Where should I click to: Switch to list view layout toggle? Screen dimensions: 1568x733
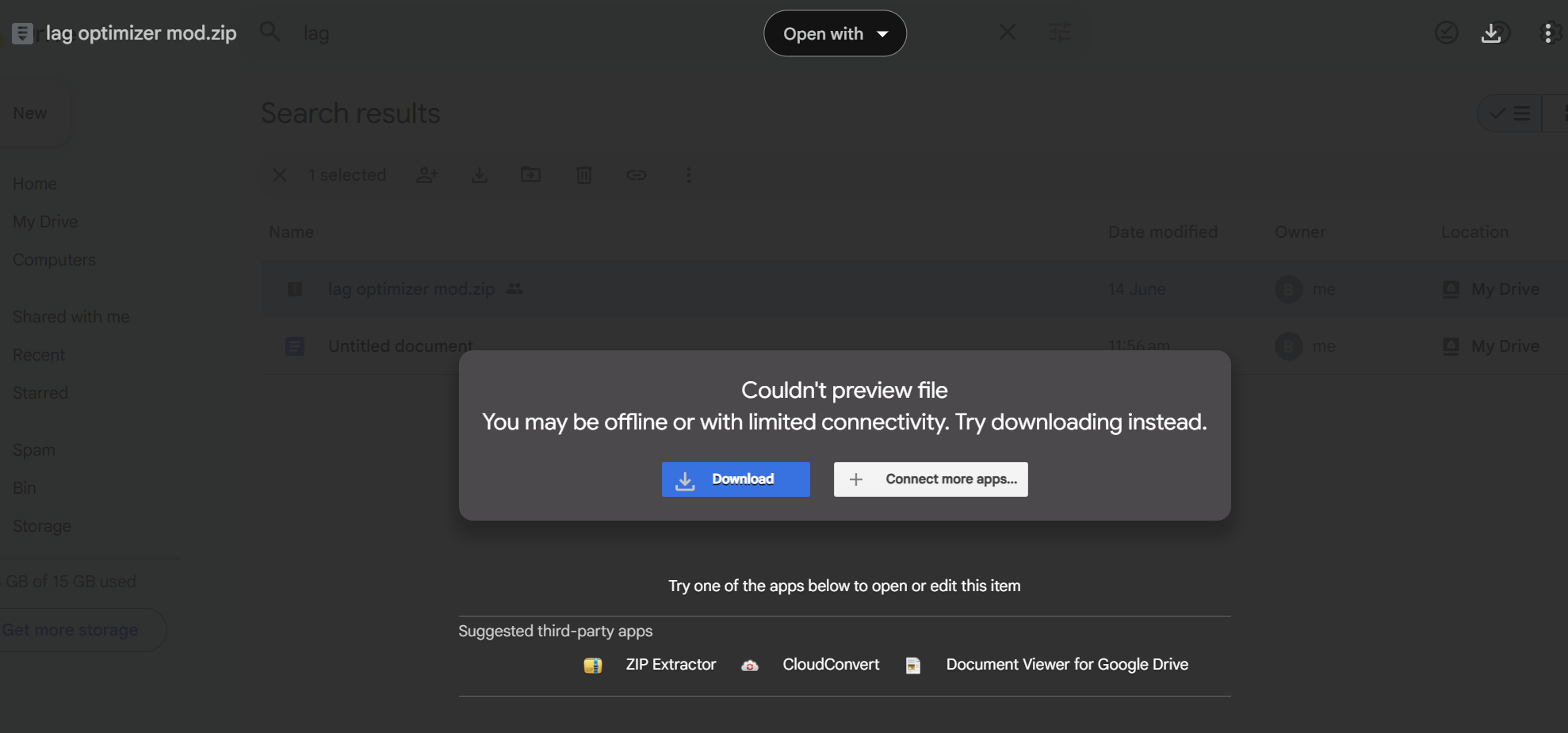pyautogui.click(x=1509, y=113)
